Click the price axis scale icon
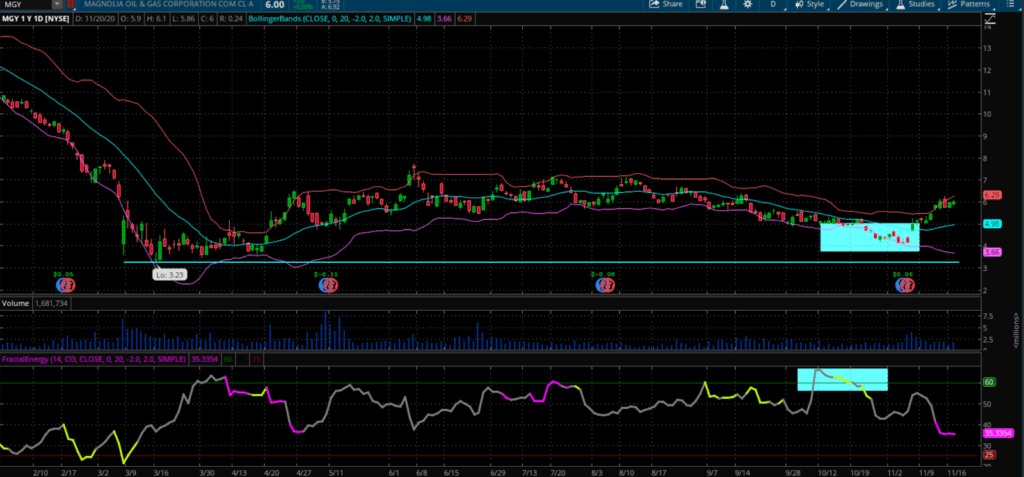Viewport: 1024px width, 477px height. (992, 18)
